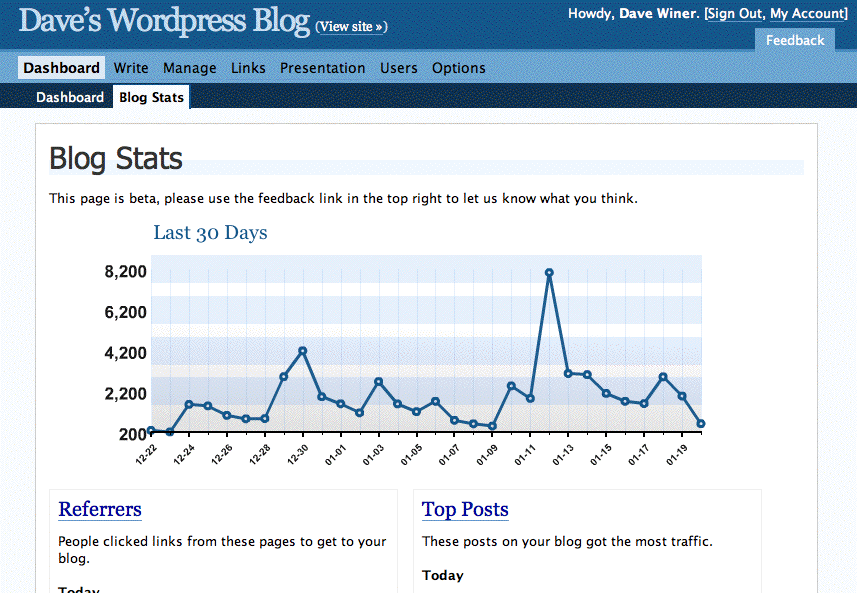The image size is (857, 593).
Task: Switch to the Dashboard sub-tab
Action: coord(70,97)
